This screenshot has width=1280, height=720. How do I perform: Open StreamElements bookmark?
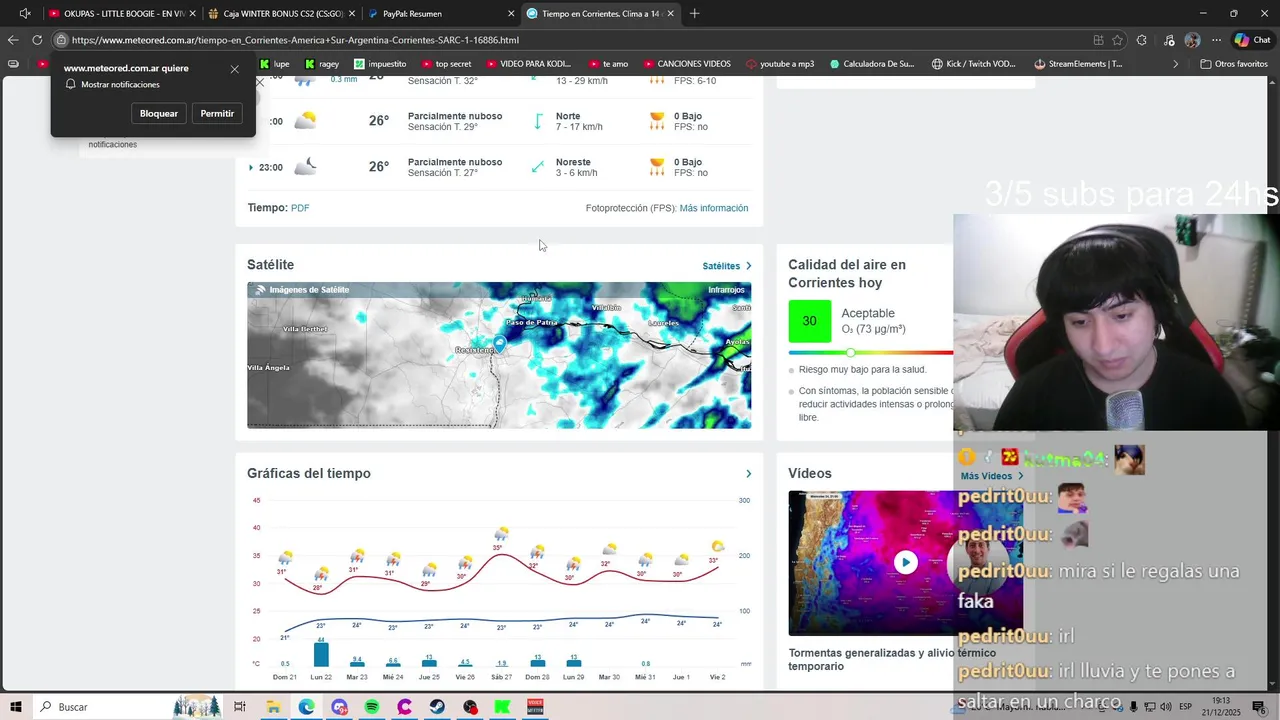pos(1078,64)
